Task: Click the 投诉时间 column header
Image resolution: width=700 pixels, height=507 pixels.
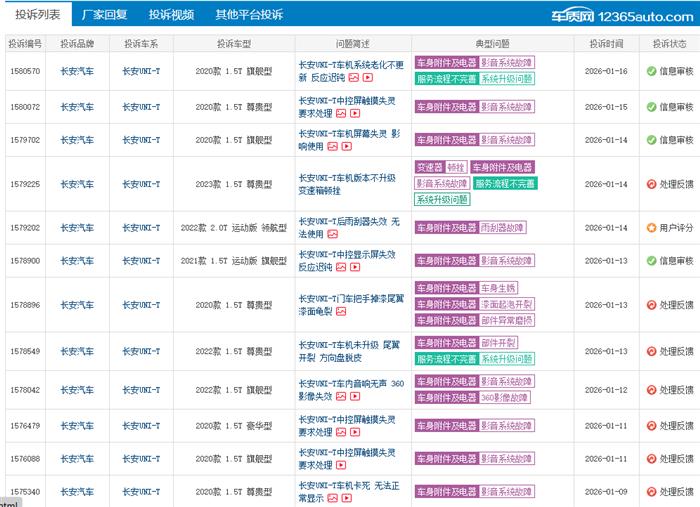Action: click(606, 44)
